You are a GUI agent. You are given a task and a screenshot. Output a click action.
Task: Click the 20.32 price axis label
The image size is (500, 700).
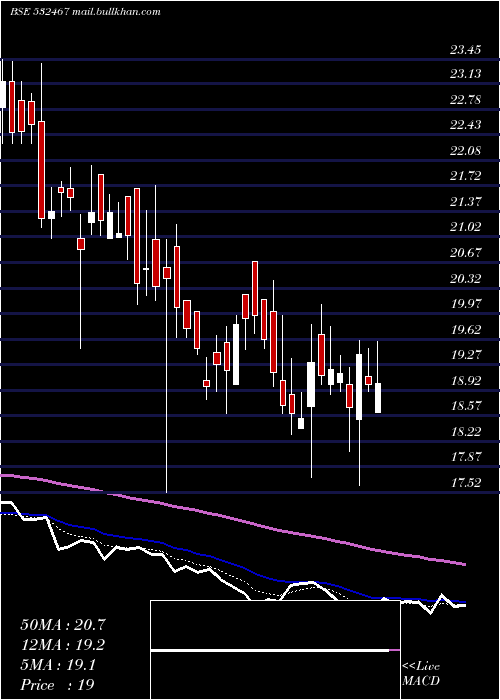click(466, 279)
